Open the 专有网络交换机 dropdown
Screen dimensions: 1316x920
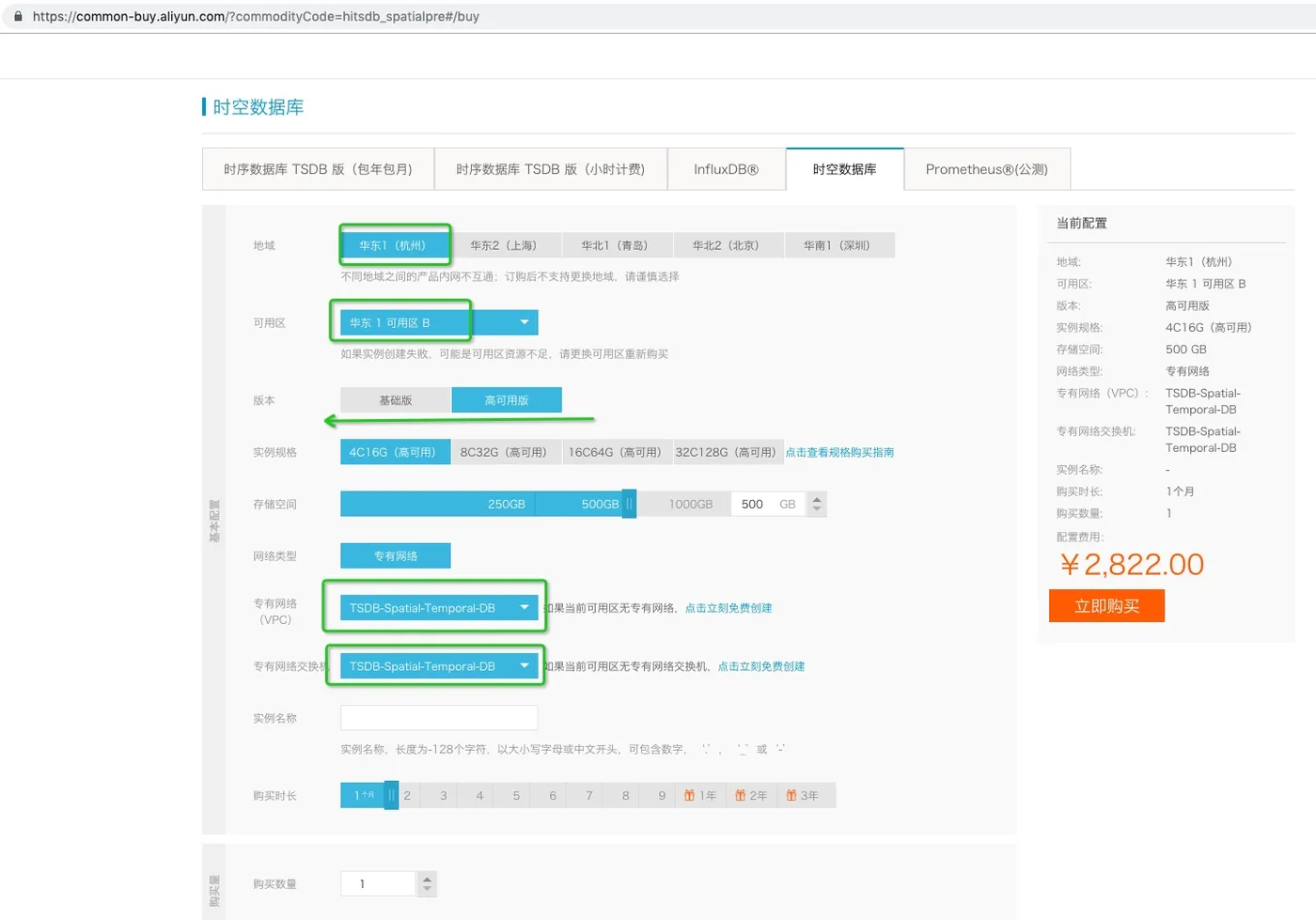click(439, 666)
